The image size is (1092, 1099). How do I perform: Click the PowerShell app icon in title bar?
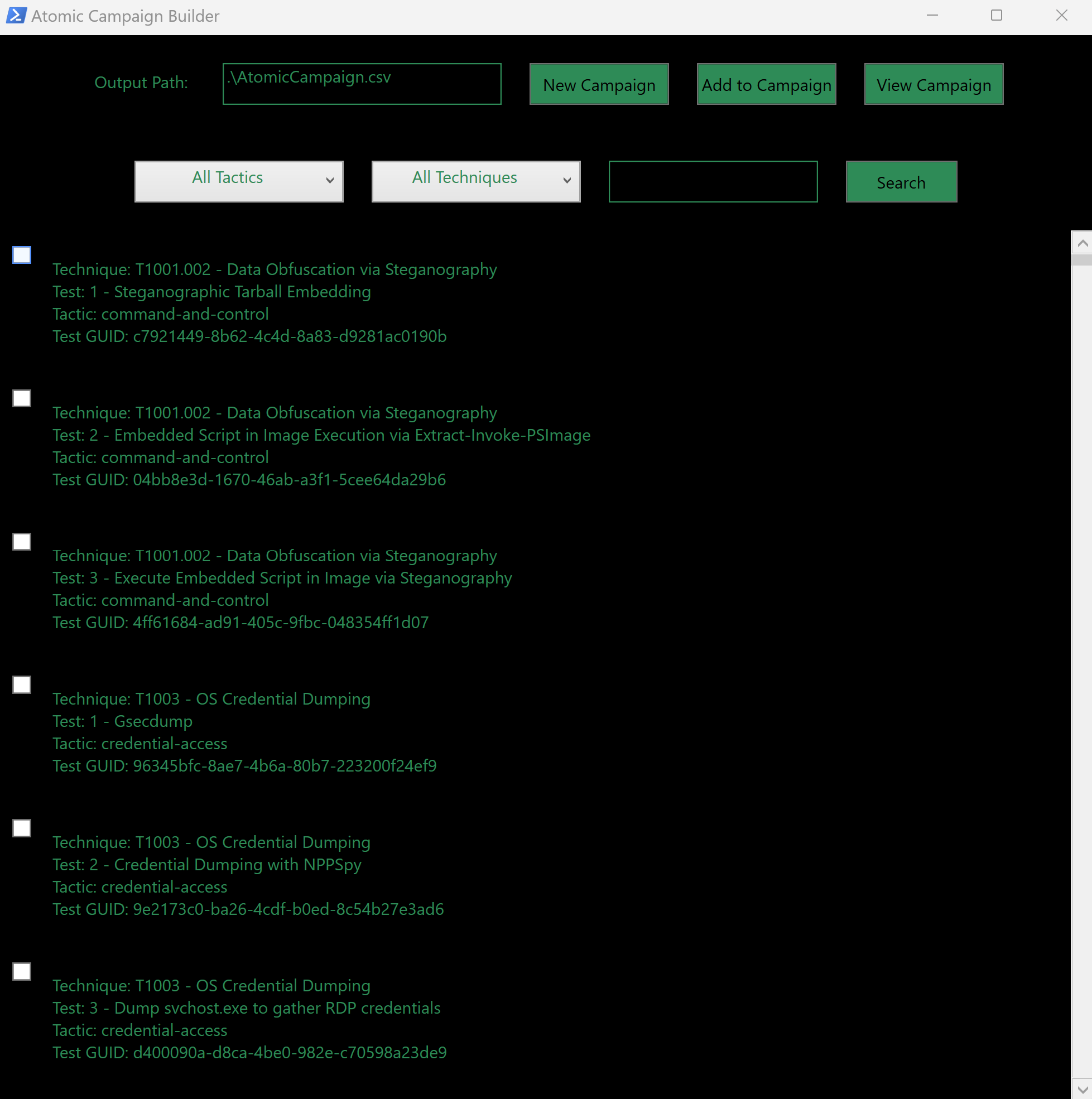[x=16, y=16]
